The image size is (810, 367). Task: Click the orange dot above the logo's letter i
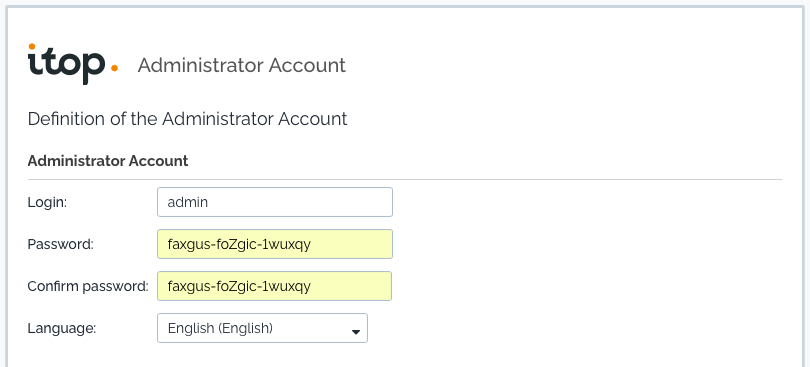[x=32, y=47]
